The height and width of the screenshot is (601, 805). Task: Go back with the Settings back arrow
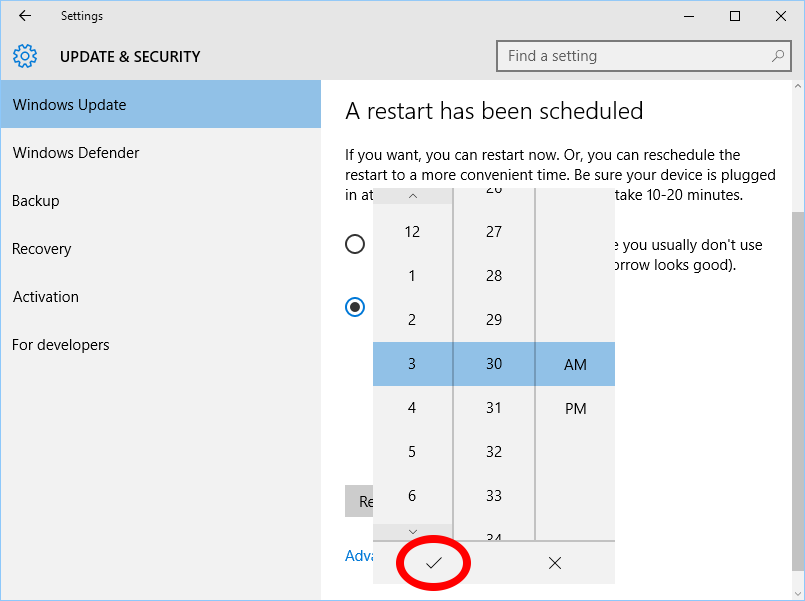(25, 16)
